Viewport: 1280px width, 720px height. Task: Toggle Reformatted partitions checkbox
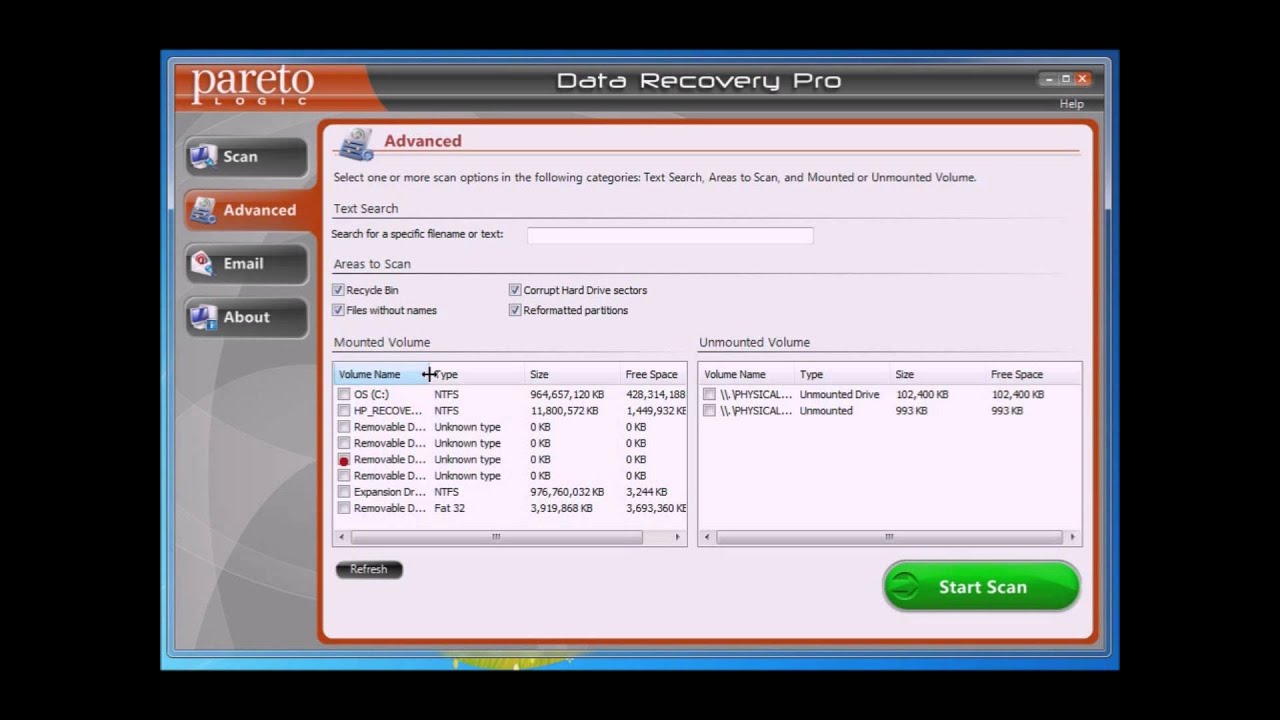[515, 310]
